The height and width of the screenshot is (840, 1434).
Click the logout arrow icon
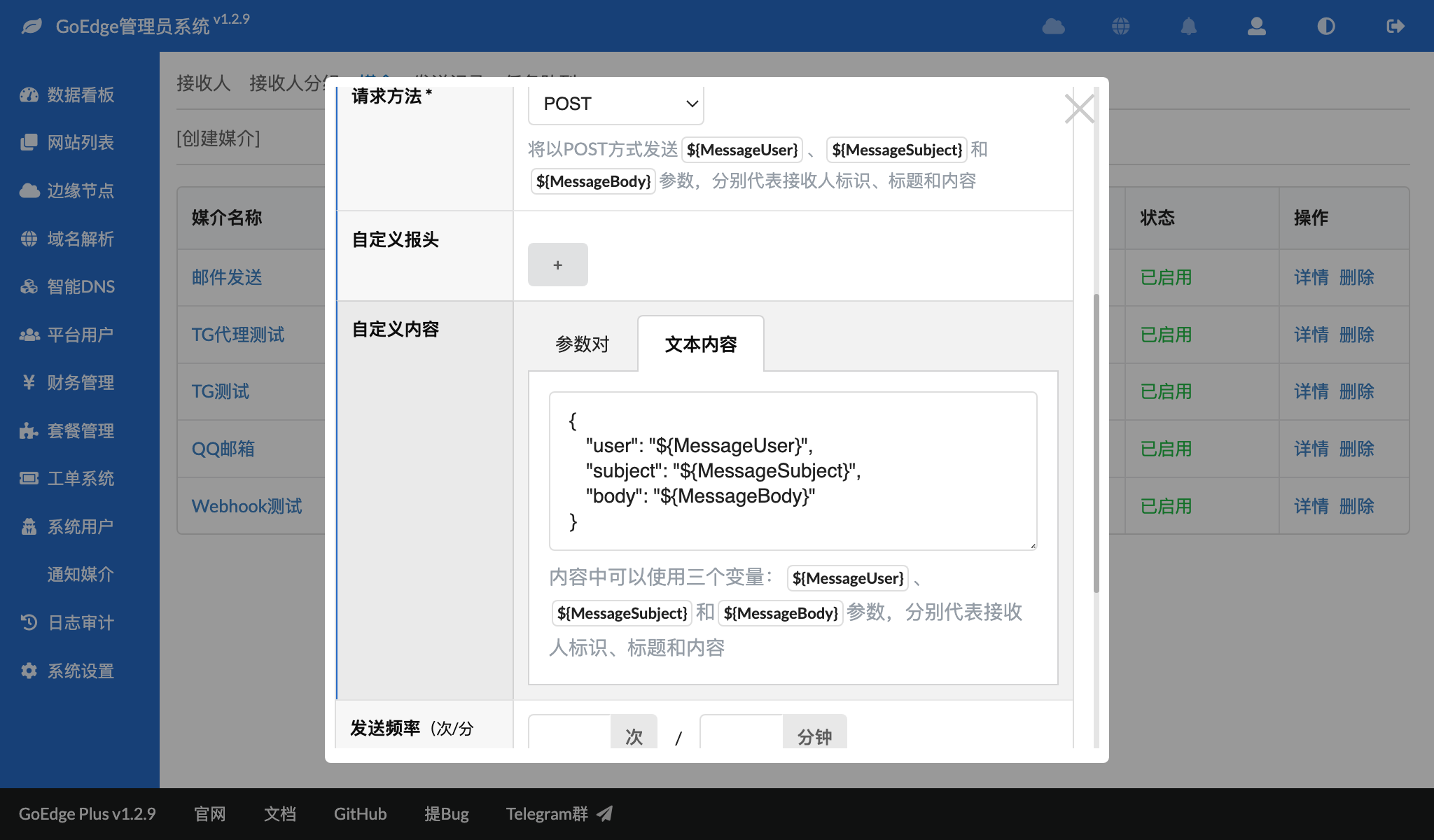point(1395,27)
